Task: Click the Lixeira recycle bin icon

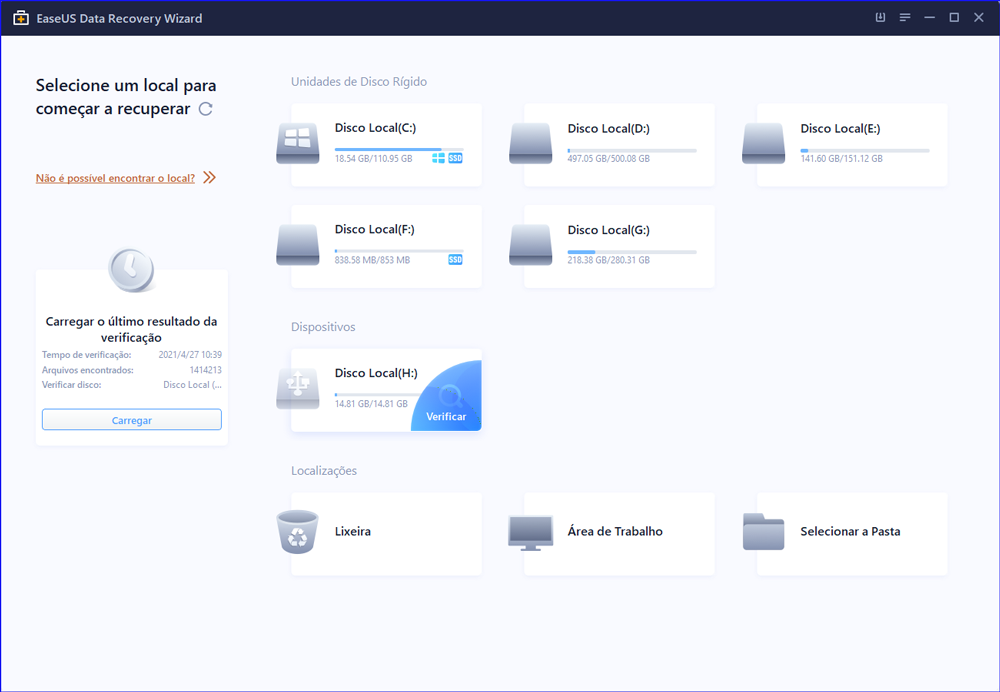Action: pyautogui.click(x=298, y=531)
